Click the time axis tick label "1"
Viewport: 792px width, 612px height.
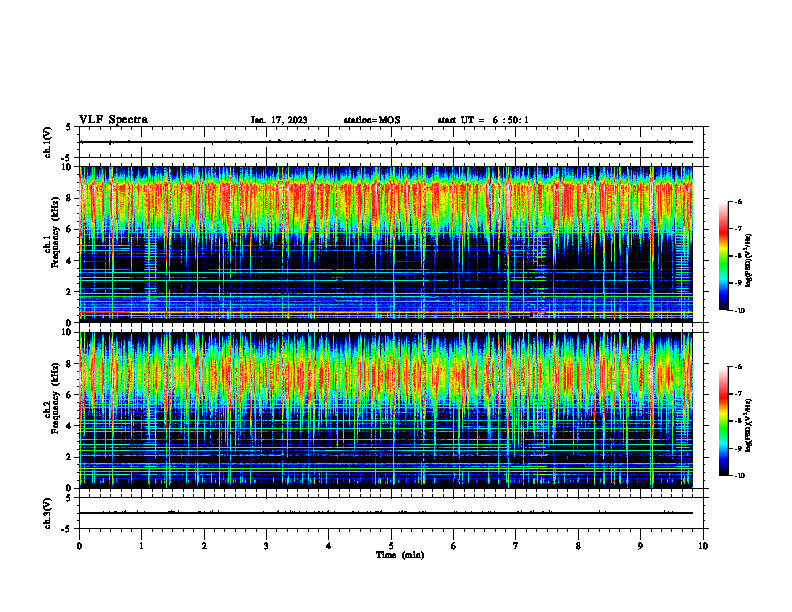(141, 546)
